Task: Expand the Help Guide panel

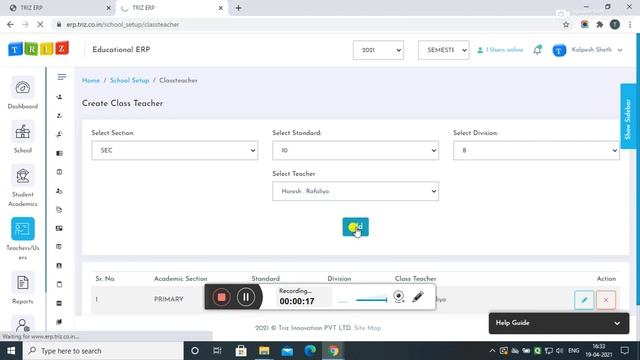Action: point(559,323)
